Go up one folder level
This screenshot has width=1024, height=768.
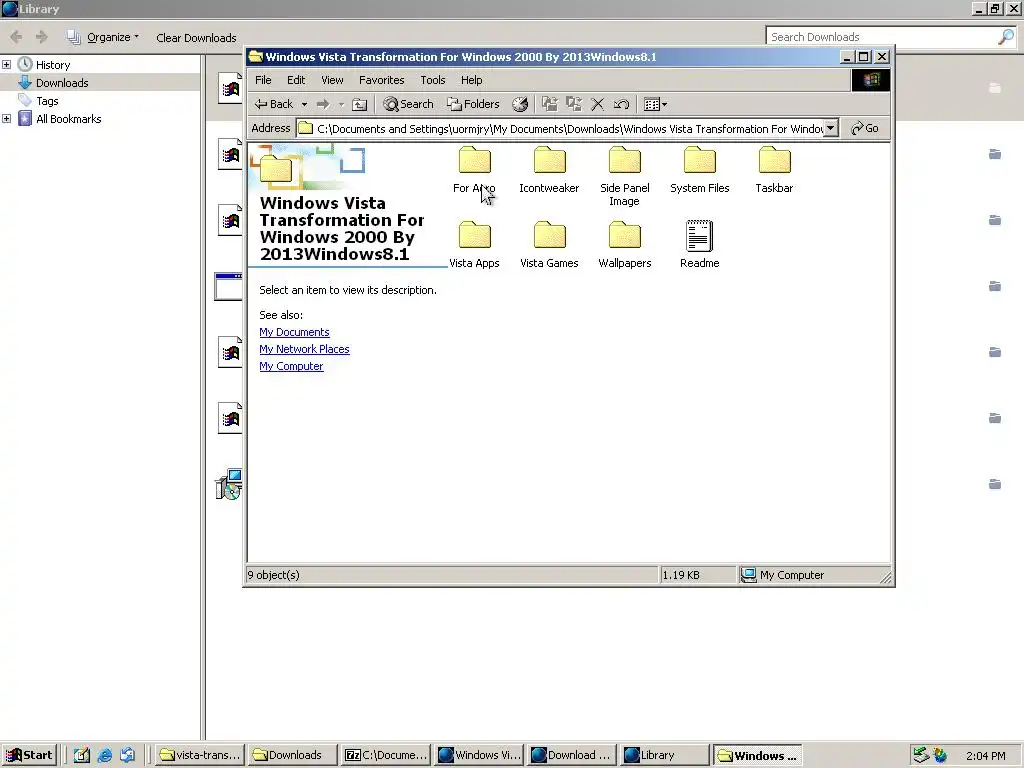tap(359, 104)
